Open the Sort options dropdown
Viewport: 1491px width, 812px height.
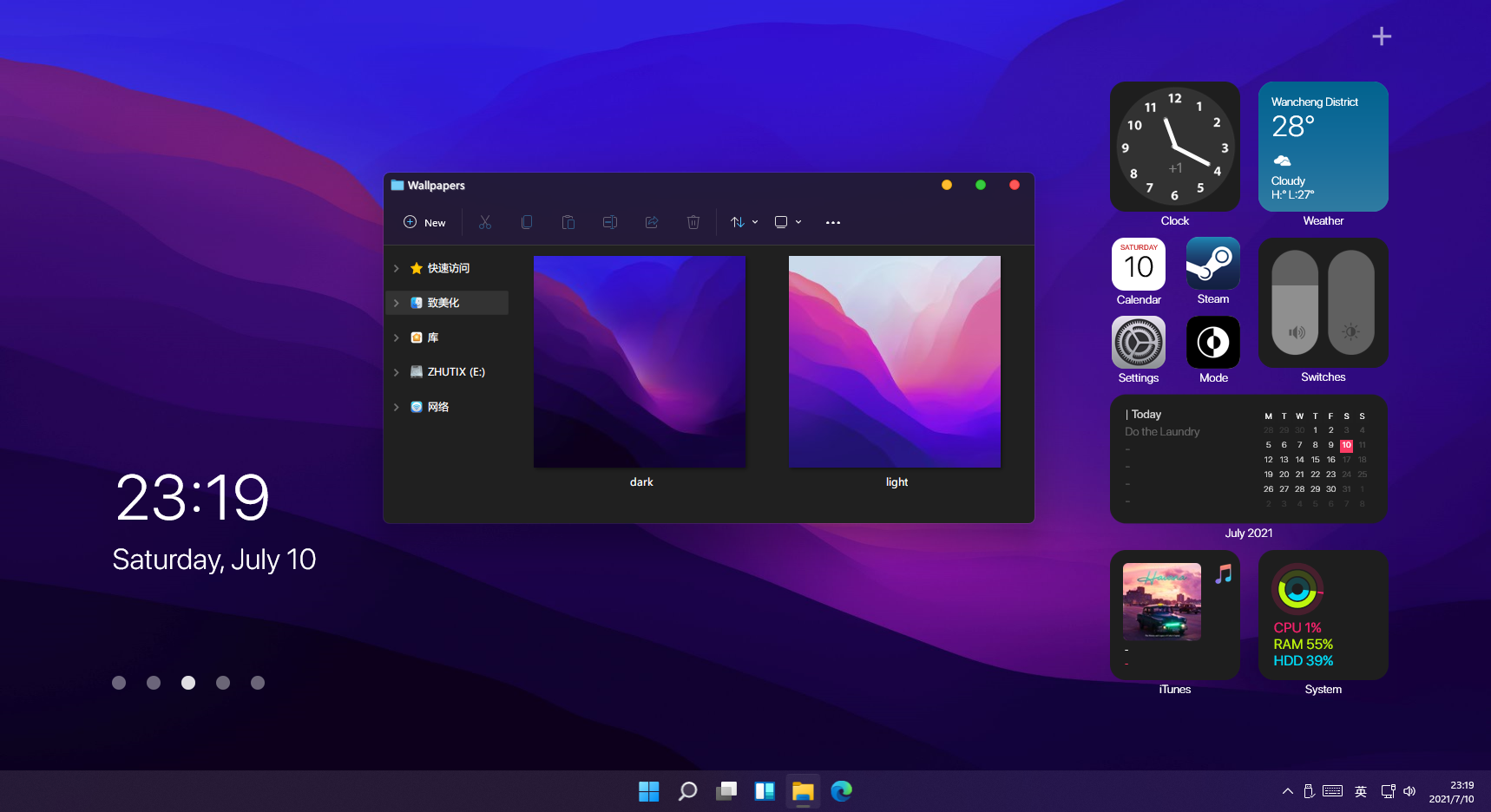point(744,222)
